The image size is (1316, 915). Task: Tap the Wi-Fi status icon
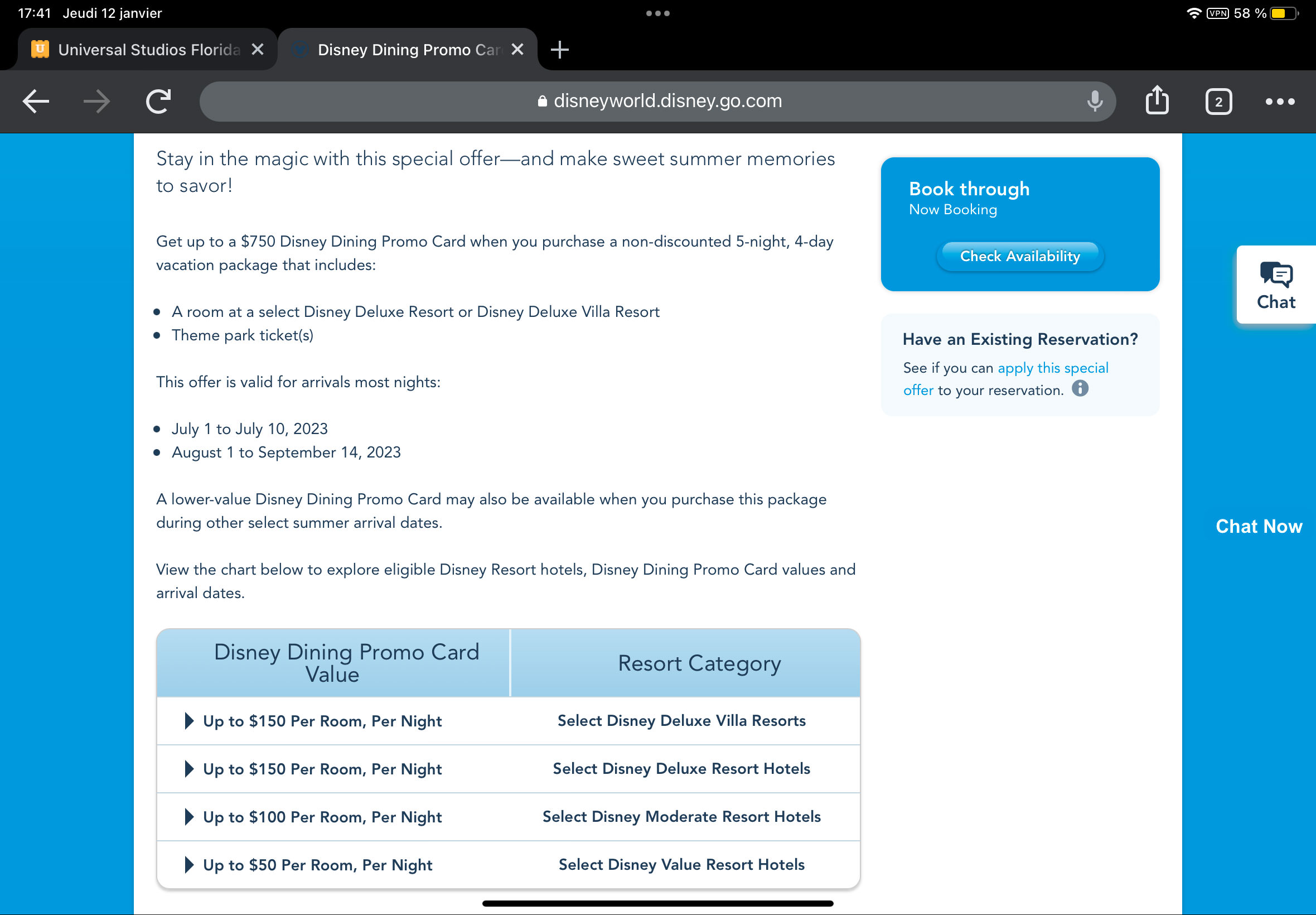pos(1193,13)
